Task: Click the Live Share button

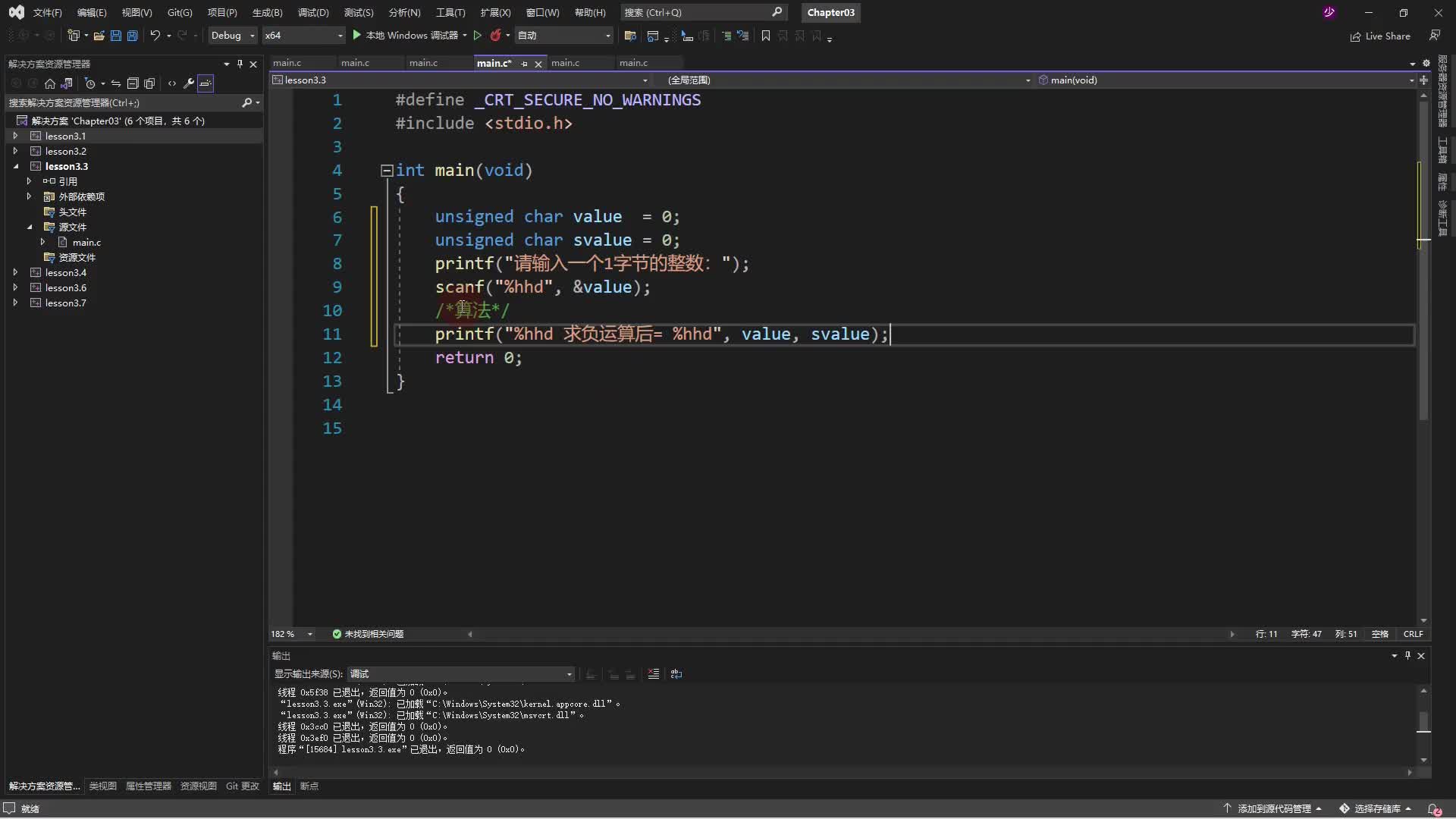Action: pos(1380,36)
